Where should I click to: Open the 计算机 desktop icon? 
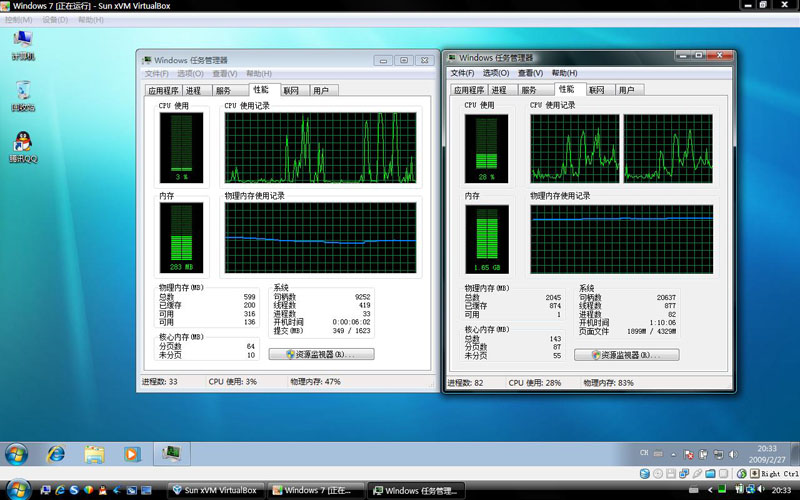pyautogui.click(x=23, y=45)
